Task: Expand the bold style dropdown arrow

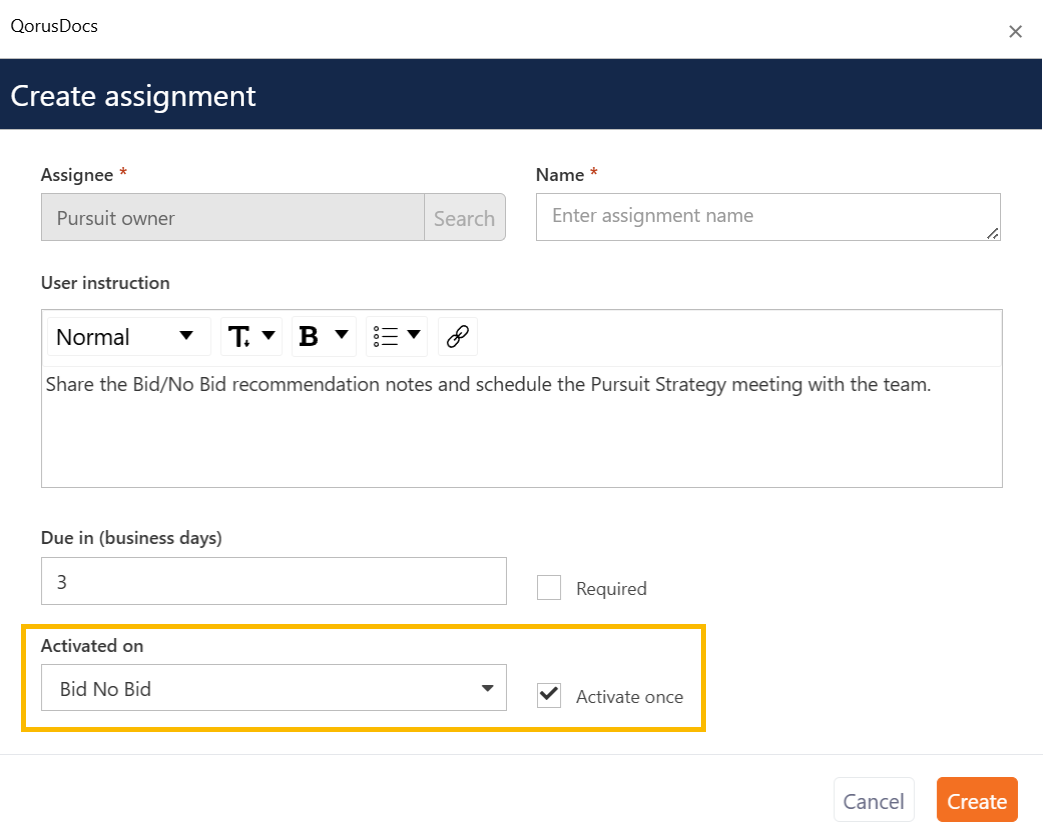Action: click(341, 334)
